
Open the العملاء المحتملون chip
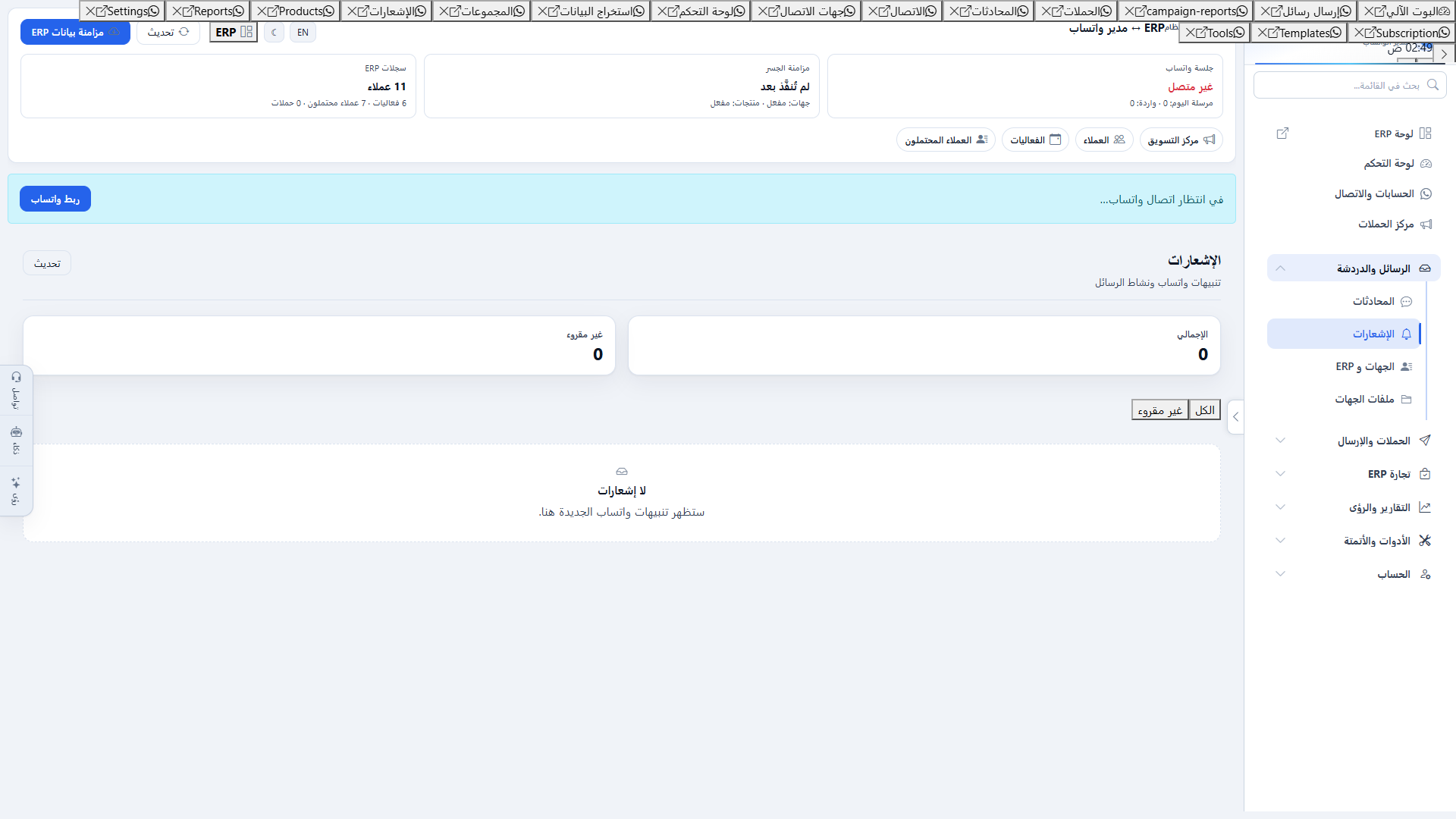tap(946, 140)
